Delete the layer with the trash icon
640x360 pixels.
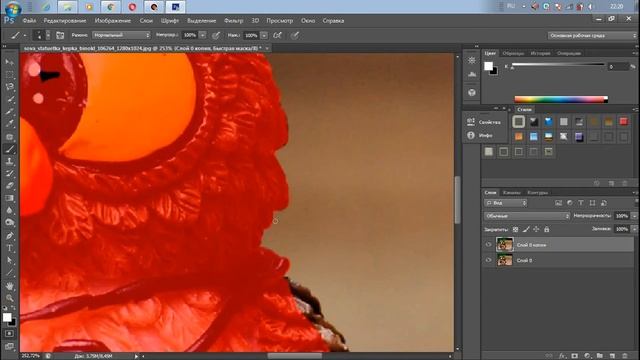coord(624,356)
